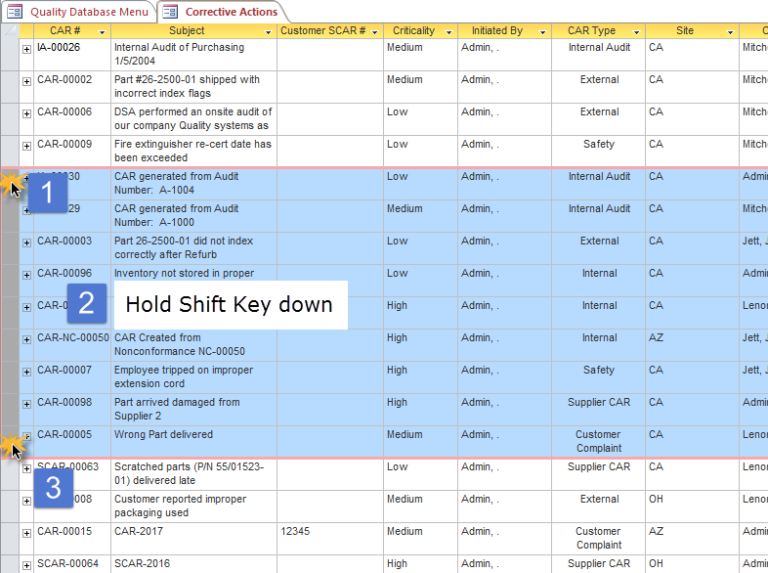Expand the CAR-00002 record row
This screenshot has height=573, width=768.
pos(26,80)
